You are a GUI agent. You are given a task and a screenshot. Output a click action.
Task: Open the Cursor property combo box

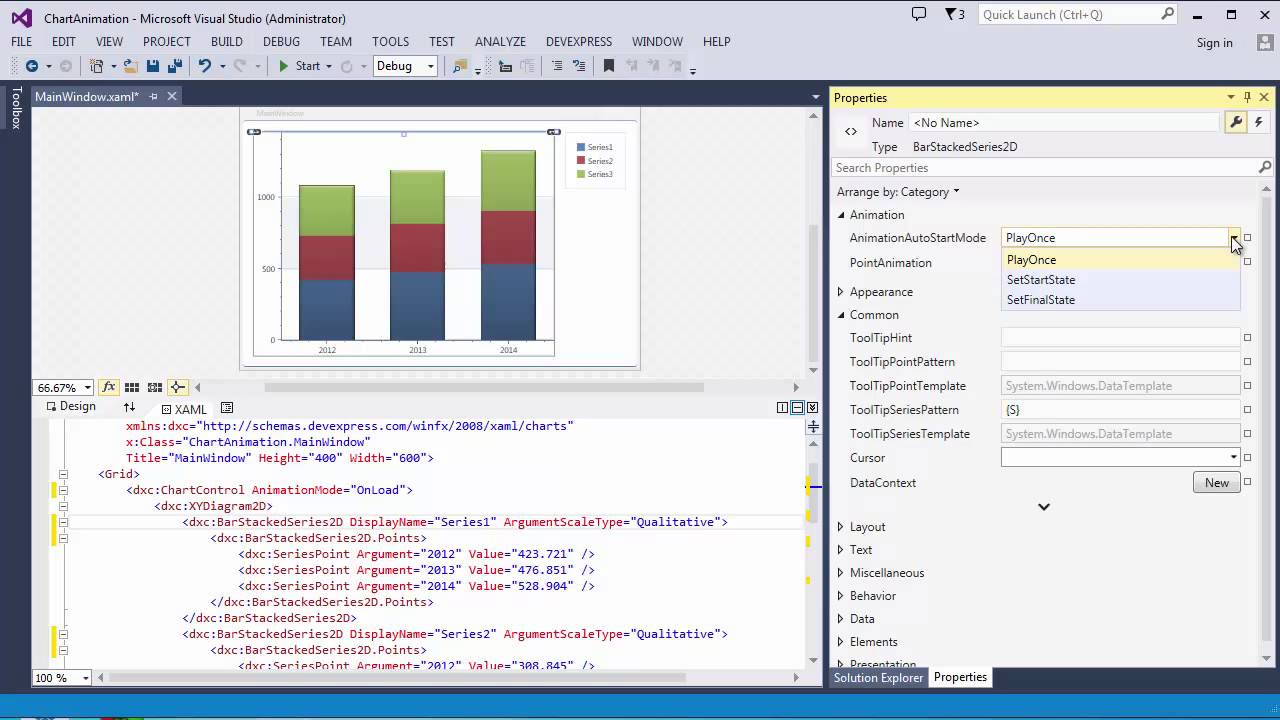coord(1120,458)
